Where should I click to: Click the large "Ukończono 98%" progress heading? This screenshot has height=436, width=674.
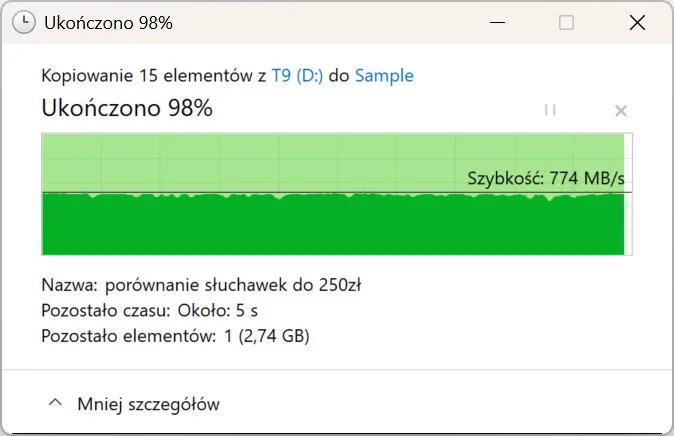[x=127, y=108]
